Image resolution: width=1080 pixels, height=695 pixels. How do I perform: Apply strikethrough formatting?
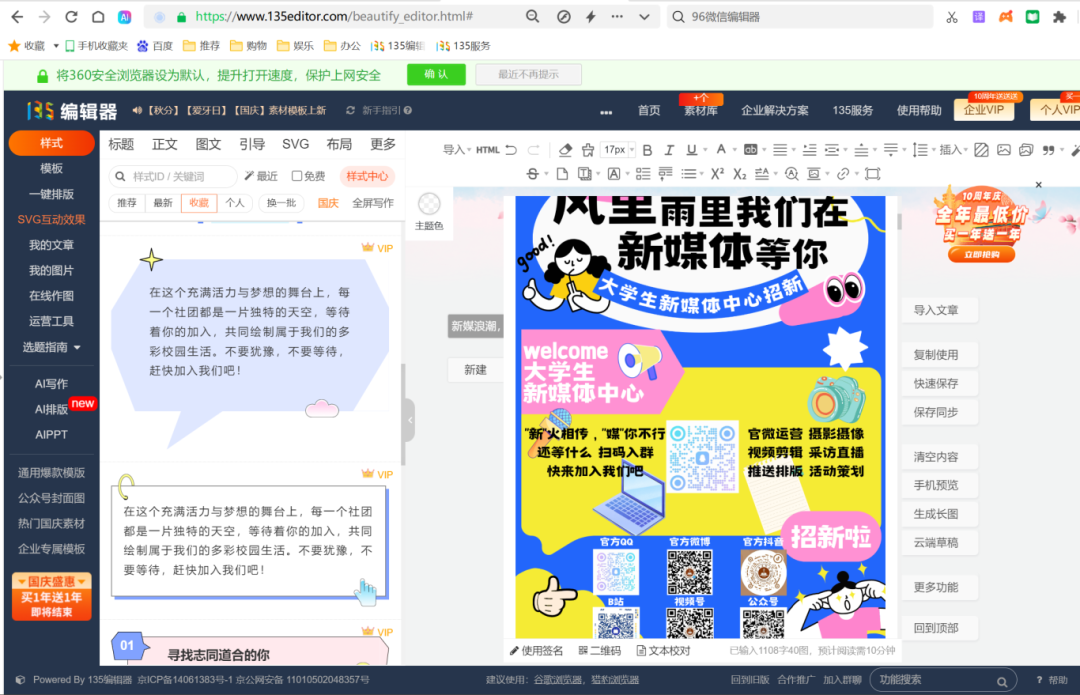click(532, 174)
